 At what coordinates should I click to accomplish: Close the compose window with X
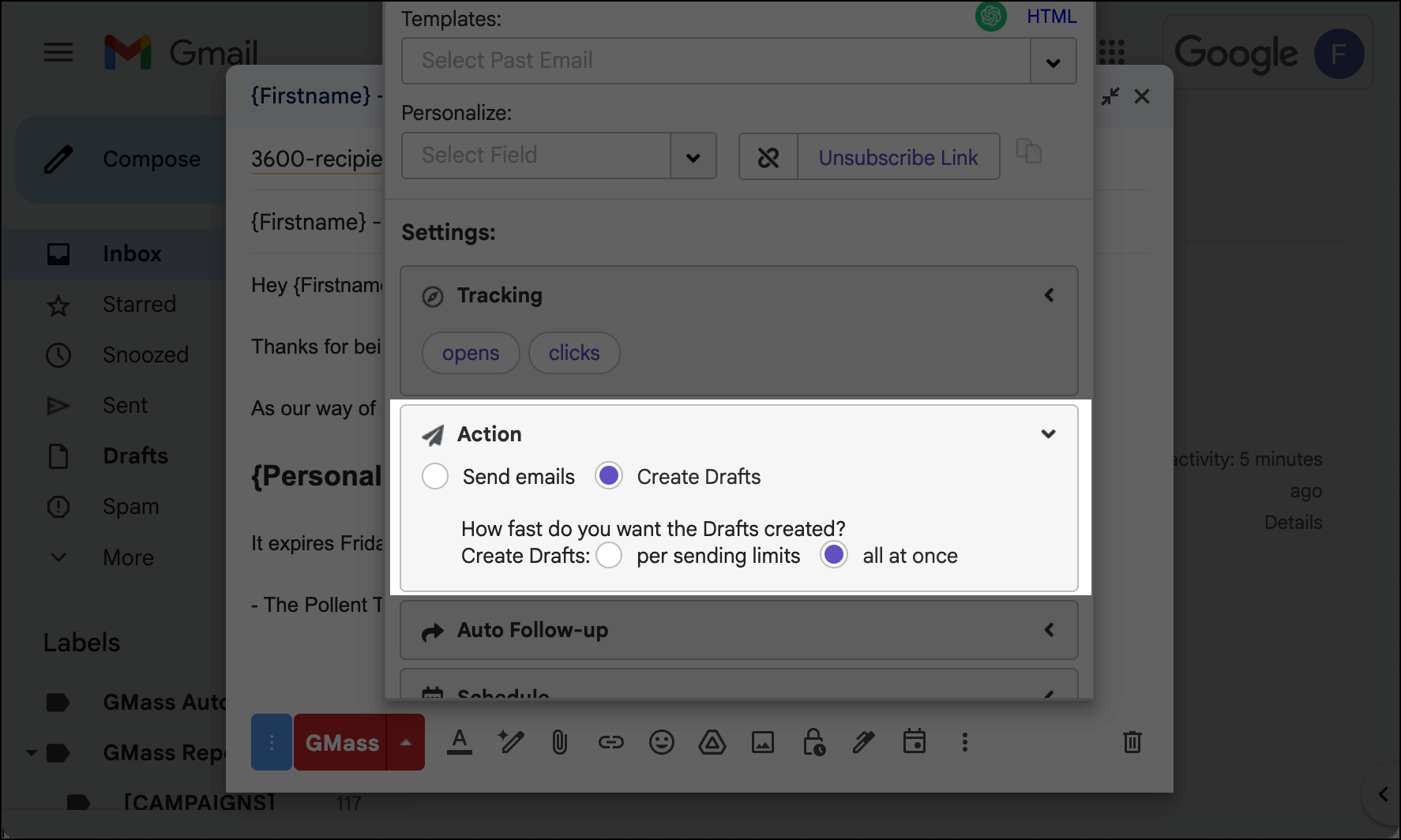tap(1141, 96)
